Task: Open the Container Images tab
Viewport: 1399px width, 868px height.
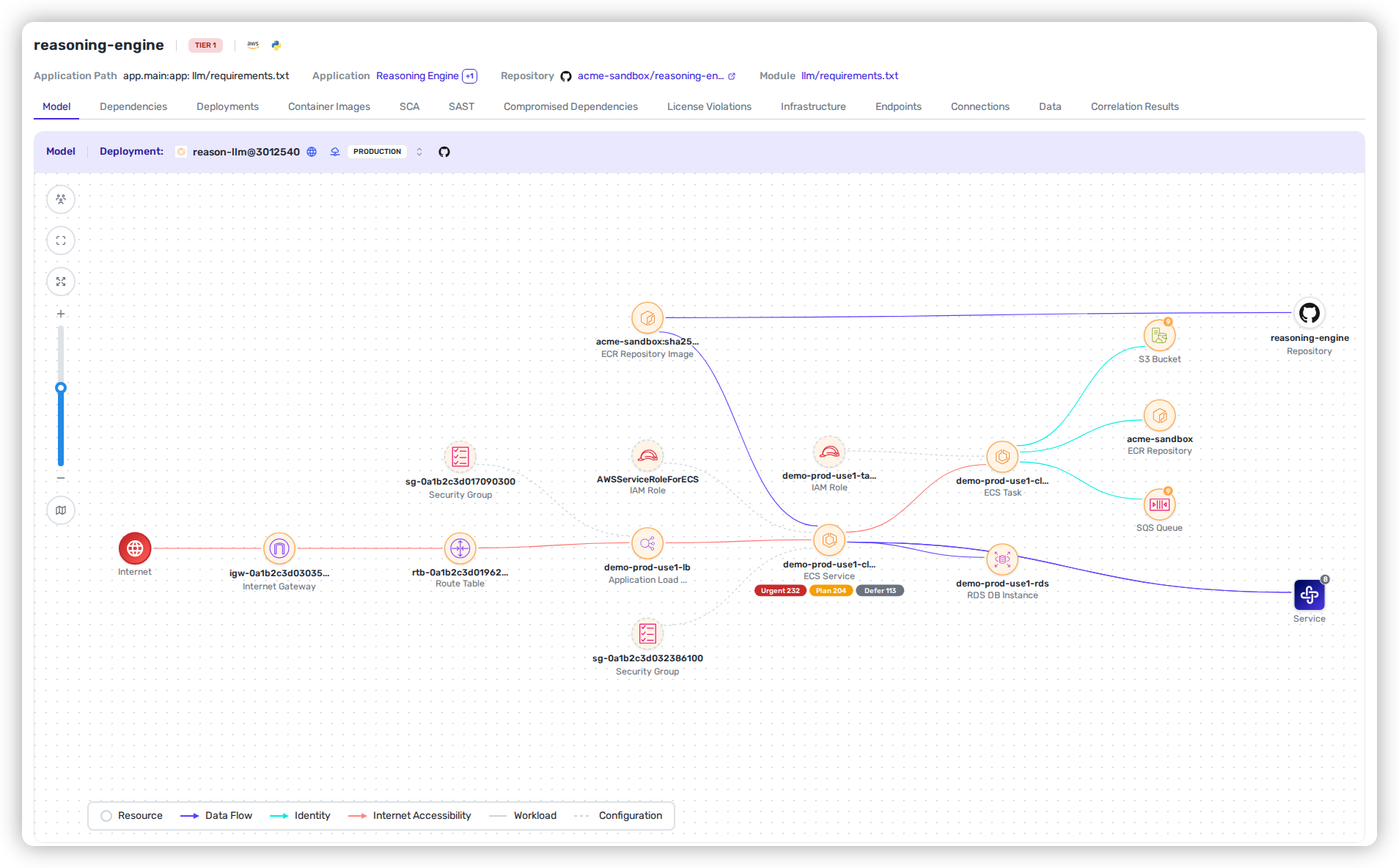Action: 329,106
